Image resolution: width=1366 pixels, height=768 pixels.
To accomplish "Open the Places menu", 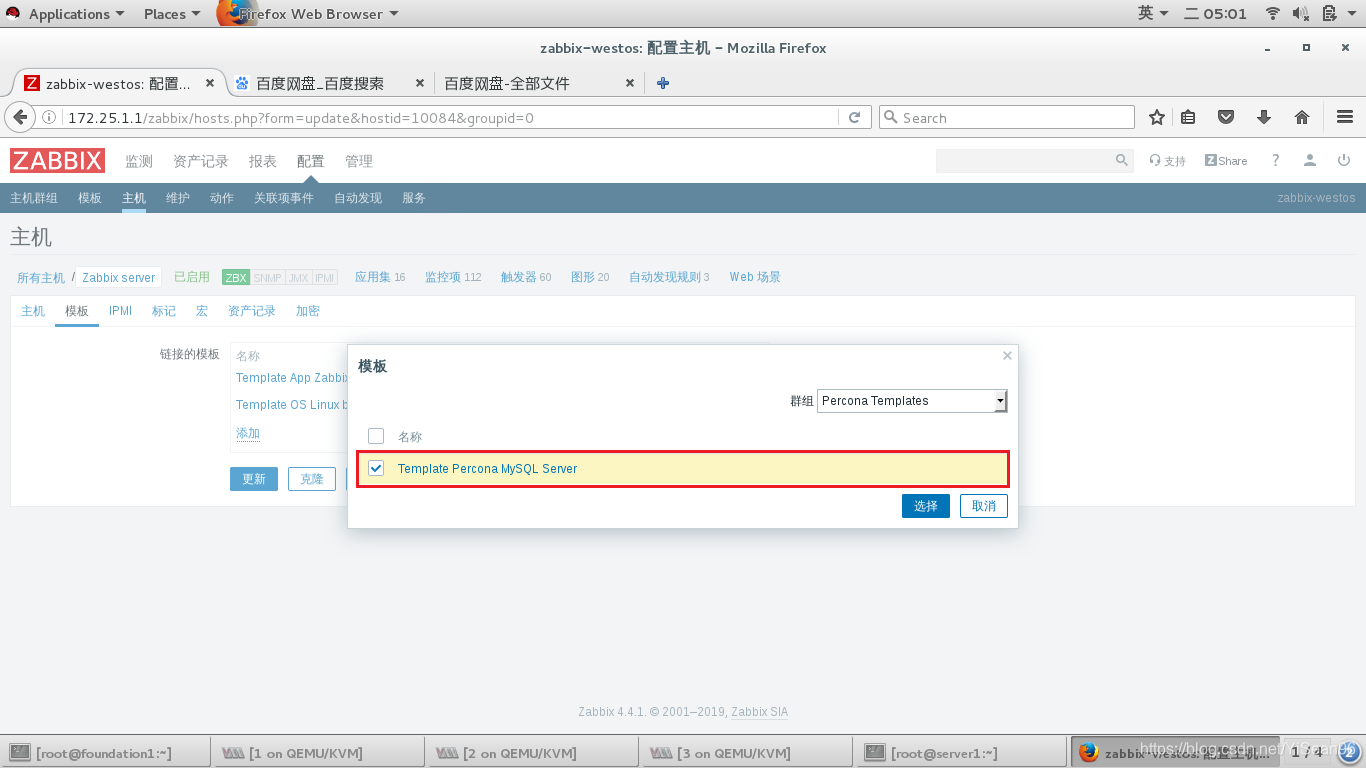I will click(x=171, y=14).
